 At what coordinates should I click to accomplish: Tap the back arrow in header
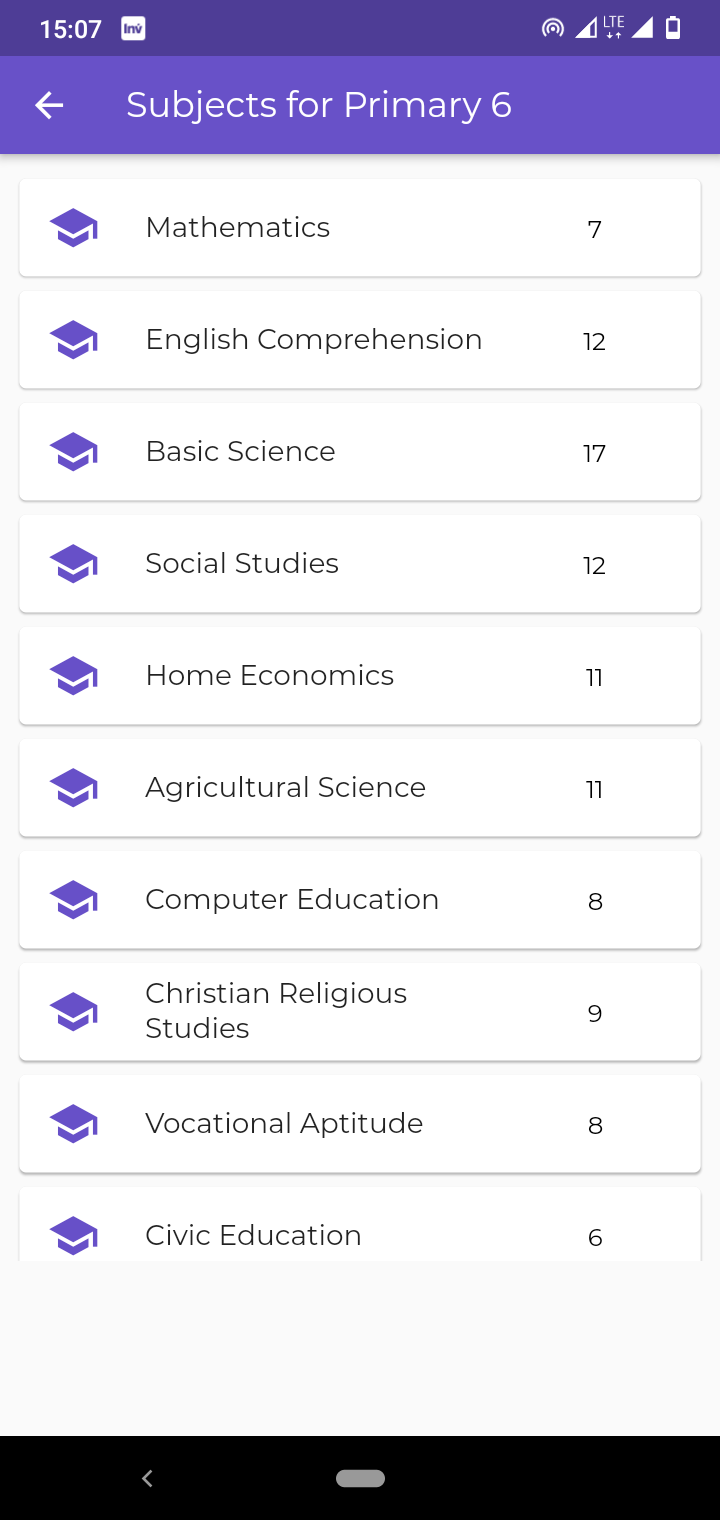[x=49, y=105]
